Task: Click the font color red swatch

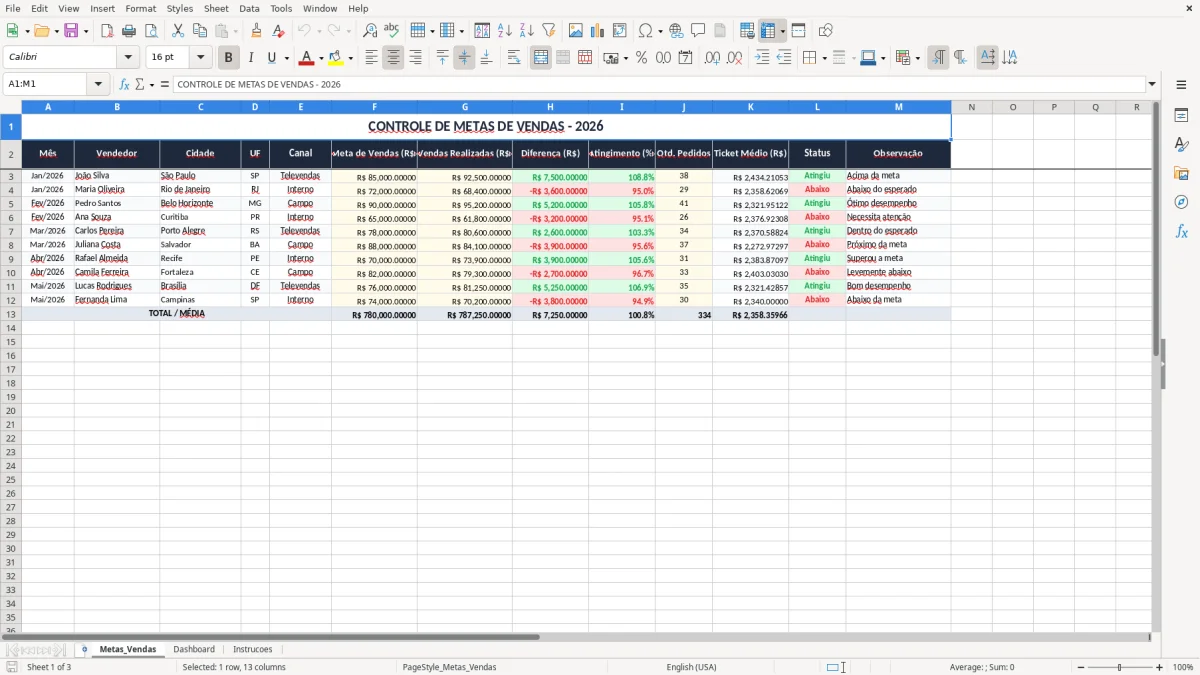Action: [307, 58]
